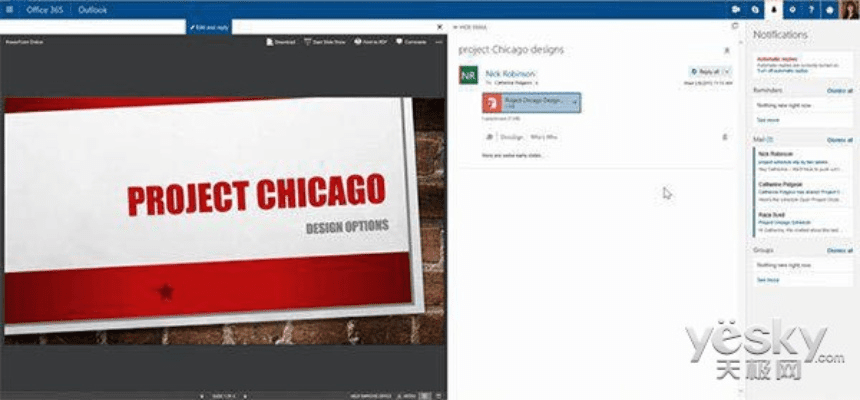Image resolution: width=860 pixels, height=400 pixels.
Task: Open settings gear in the top bar
Action: tap(792, 9)
